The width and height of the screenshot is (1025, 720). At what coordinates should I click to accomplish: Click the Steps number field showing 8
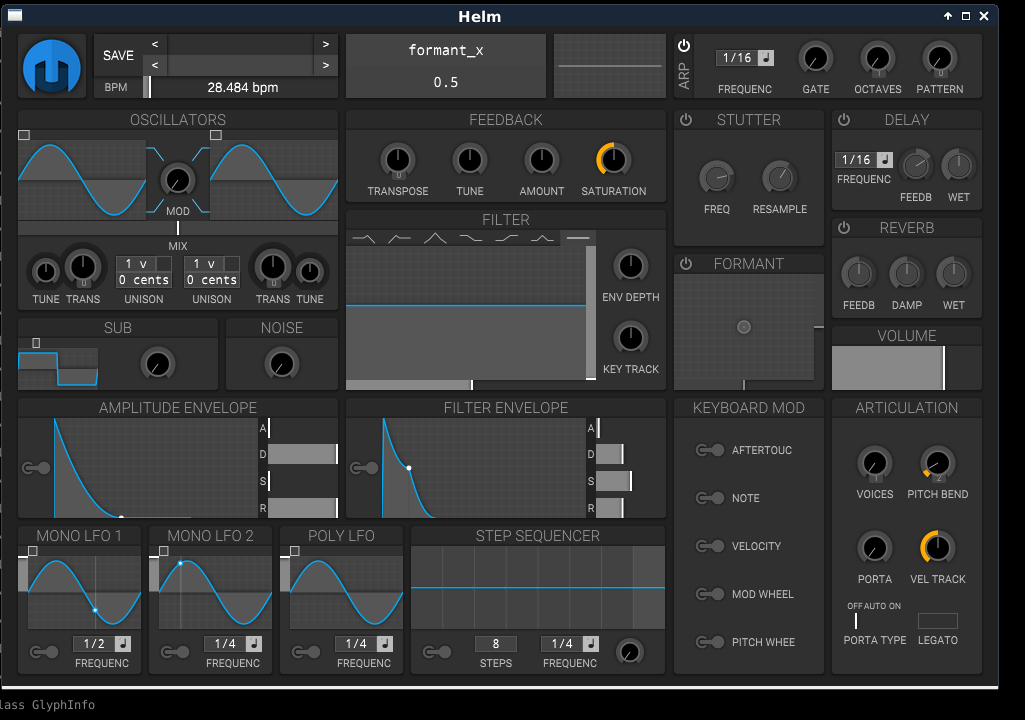pos(496,643)
